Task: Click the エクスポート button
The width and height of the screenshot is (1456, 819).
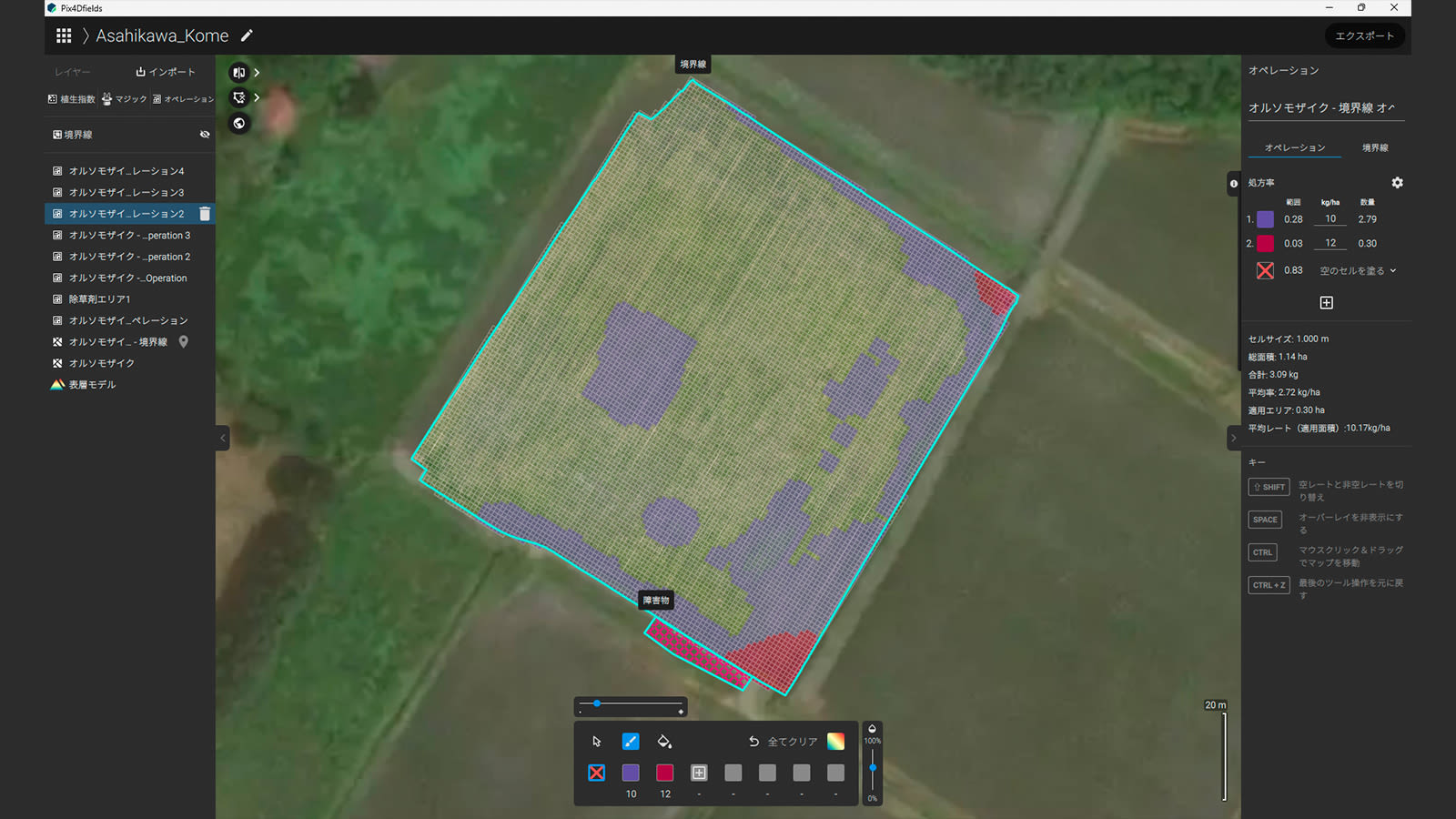Action: [1364, 35]
